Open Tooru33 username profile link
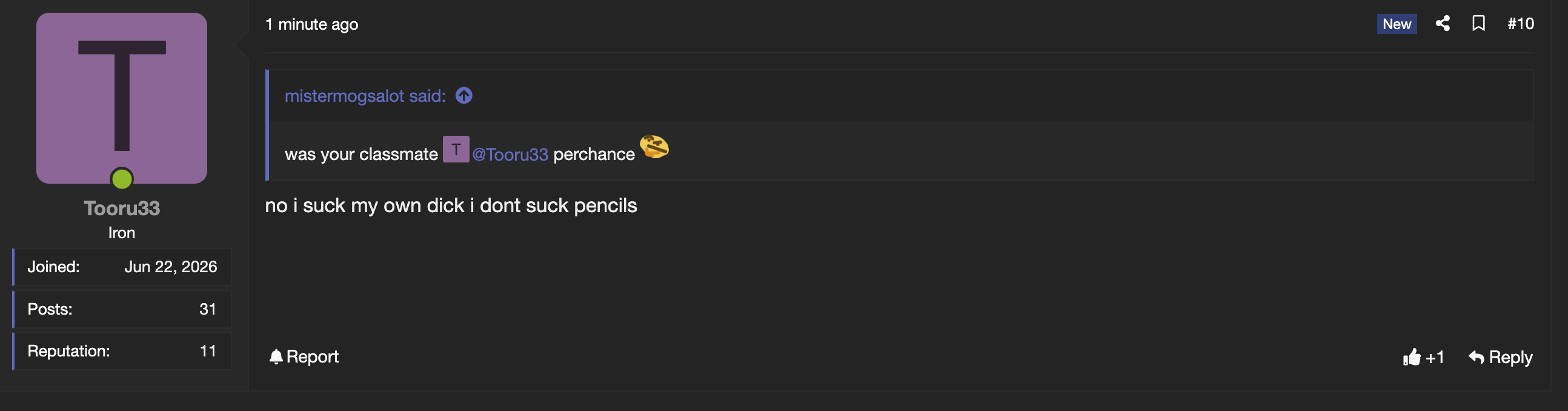Screen dimensions: 1568x411 tap(122, 209)
